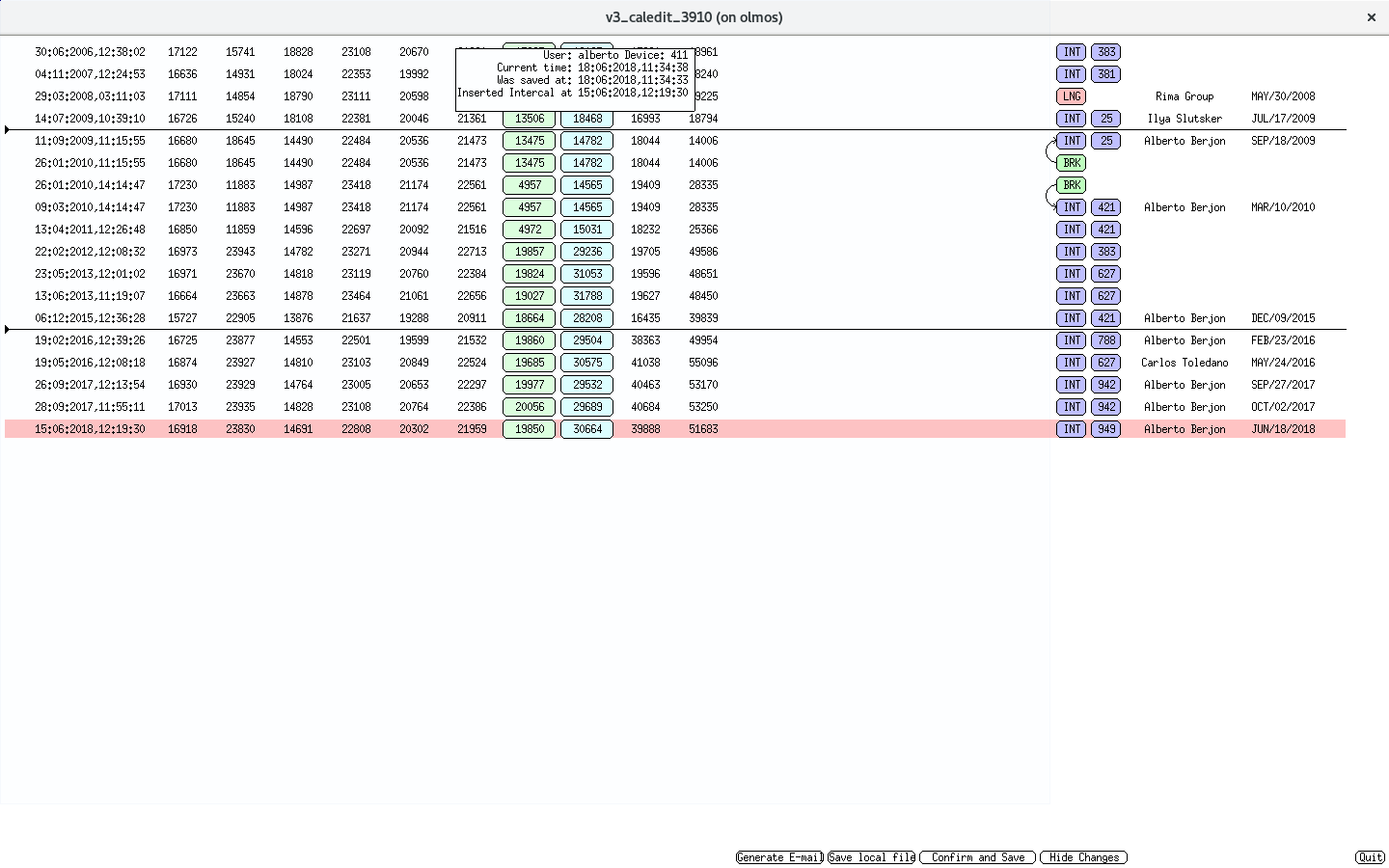Click the blue 31053 value box
The image size is (1389, 868).
tap(586, 274)
